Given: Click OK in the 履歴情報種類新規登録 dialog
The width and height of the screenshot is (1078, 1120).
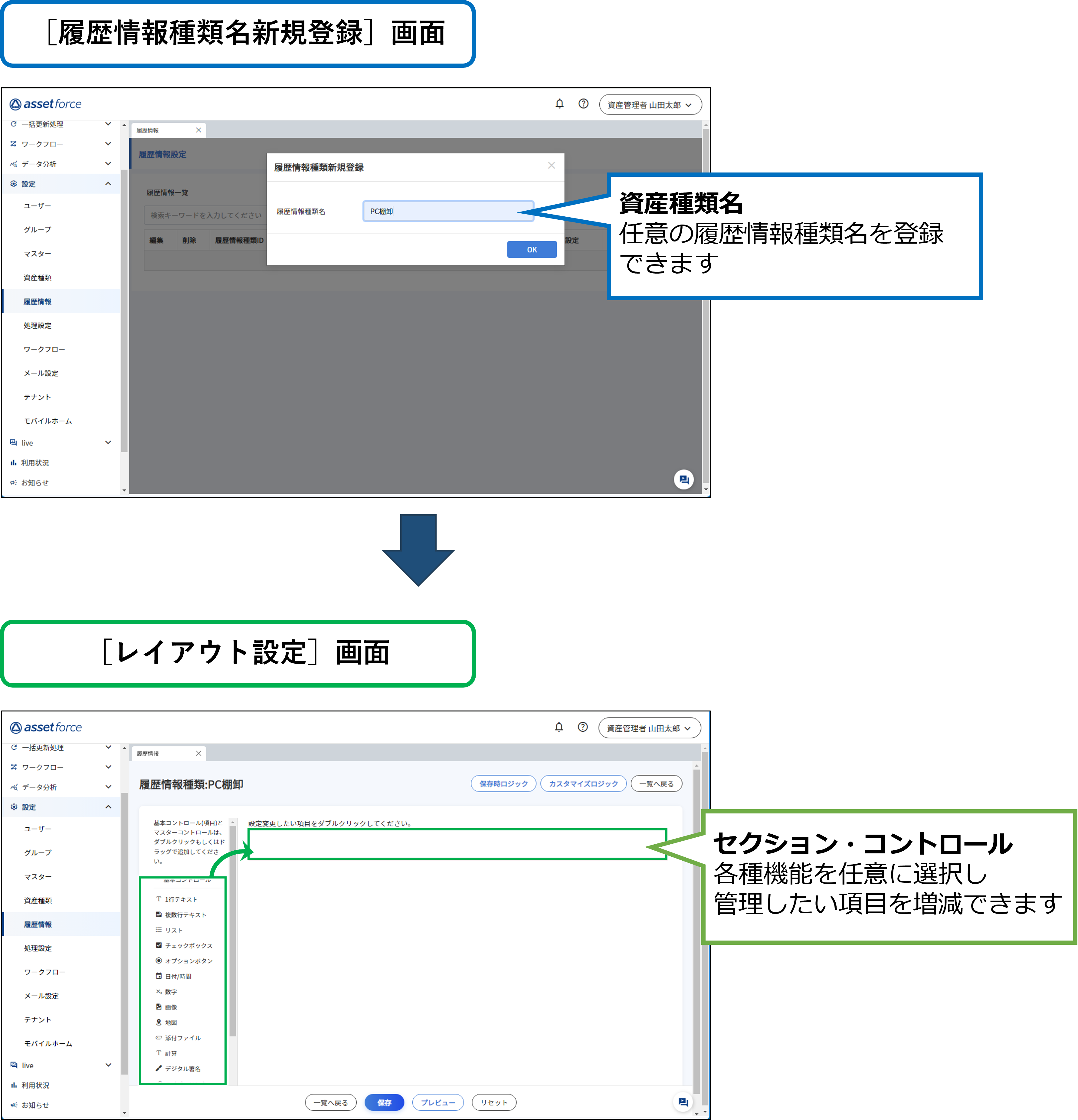Looking at the screenshot, I should 532,250.
